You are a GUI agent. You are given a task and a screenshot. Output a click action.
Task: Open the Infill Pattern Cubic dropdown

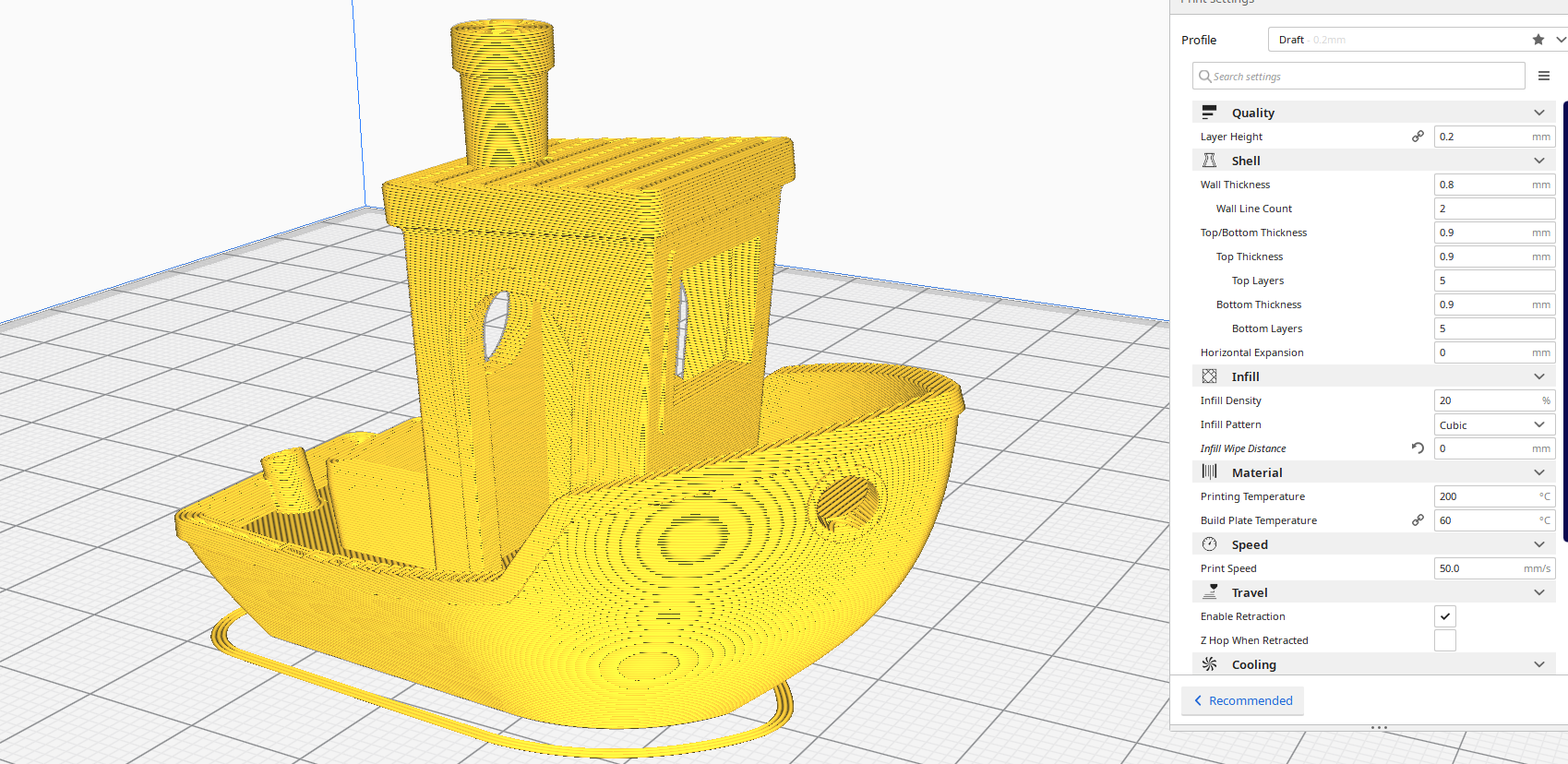coord(1495,424)
